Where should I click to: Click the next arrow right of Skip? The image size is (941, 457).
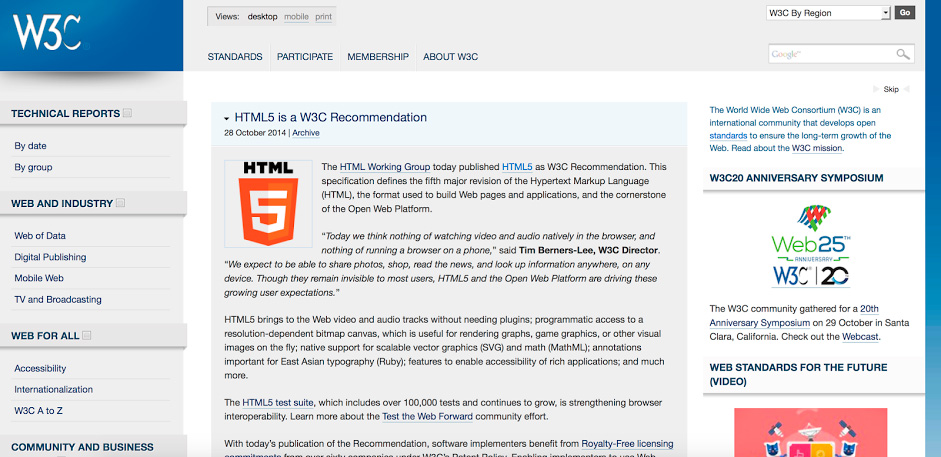tap(906, 89)
